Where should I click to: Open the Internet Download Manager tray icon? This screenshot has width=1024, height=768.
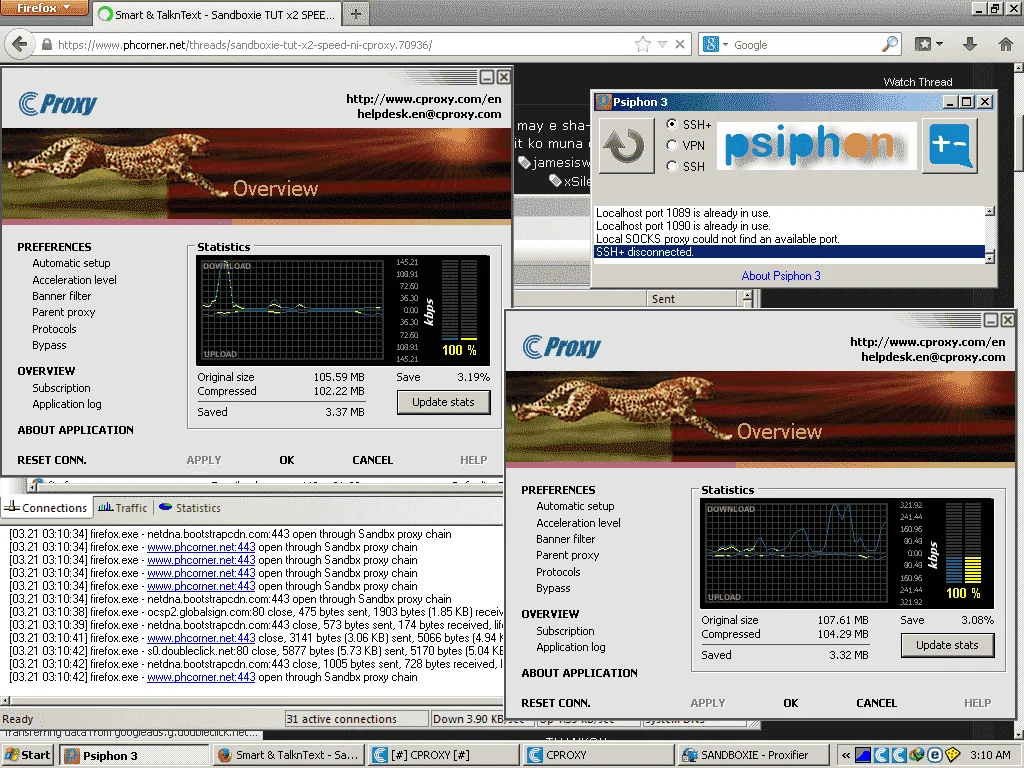[x=917, y=755]
